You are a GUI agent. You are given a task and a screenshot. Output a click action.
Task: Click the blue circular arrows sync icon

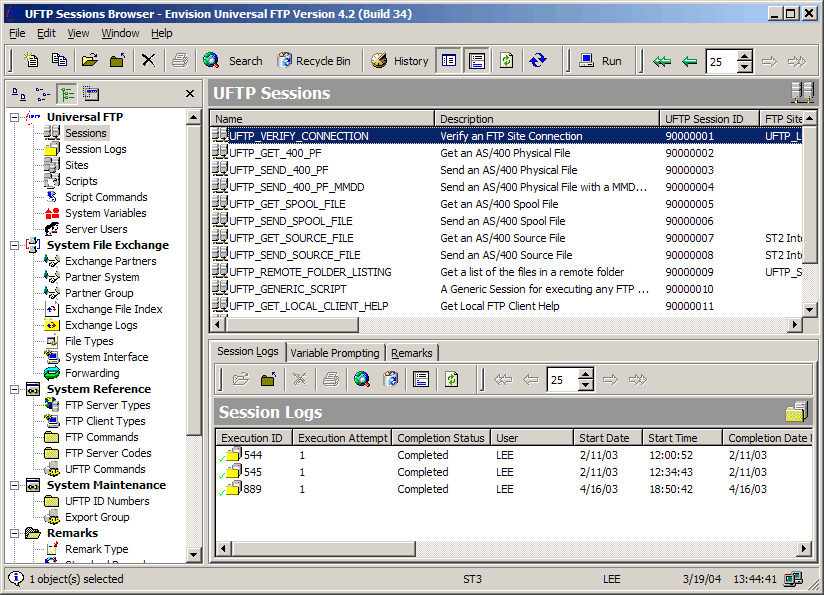point(538,61)
